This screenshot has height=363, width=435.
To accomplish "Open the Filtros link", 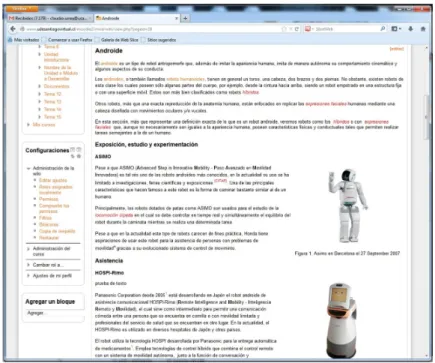I will pos(45,218).
